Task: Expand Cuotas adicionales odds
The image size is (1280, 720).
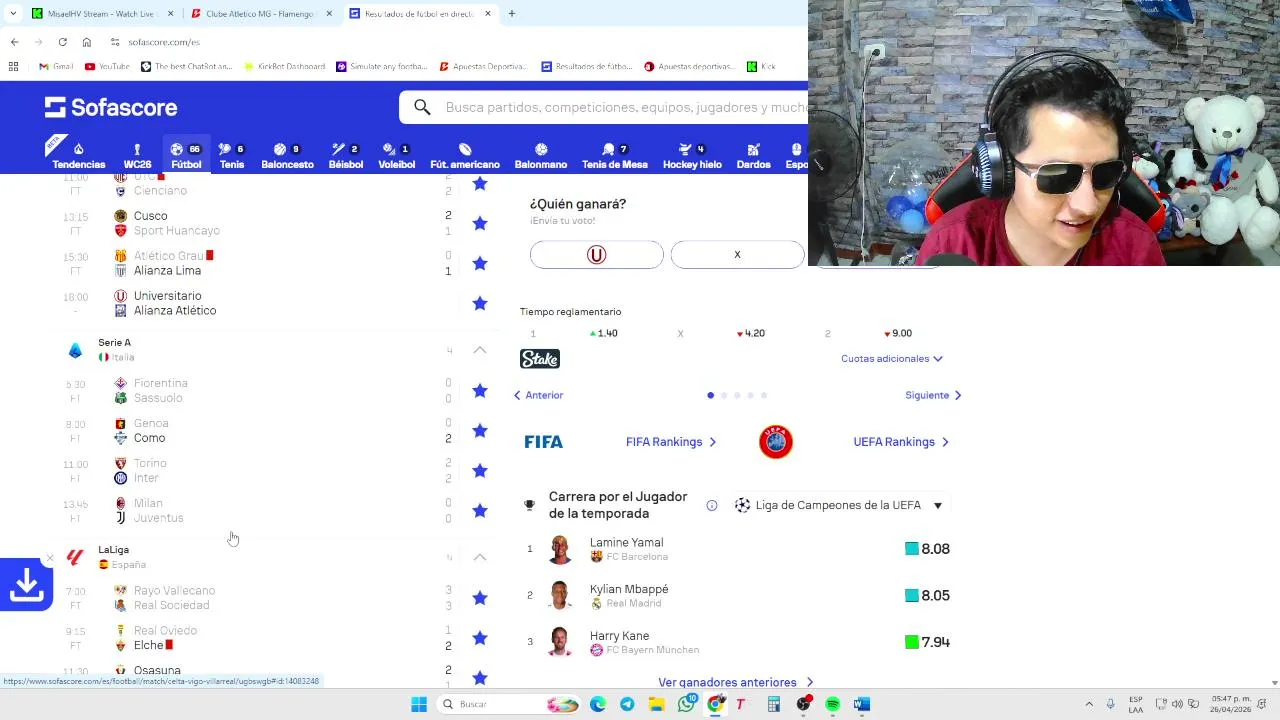Action: coord(892,358)
